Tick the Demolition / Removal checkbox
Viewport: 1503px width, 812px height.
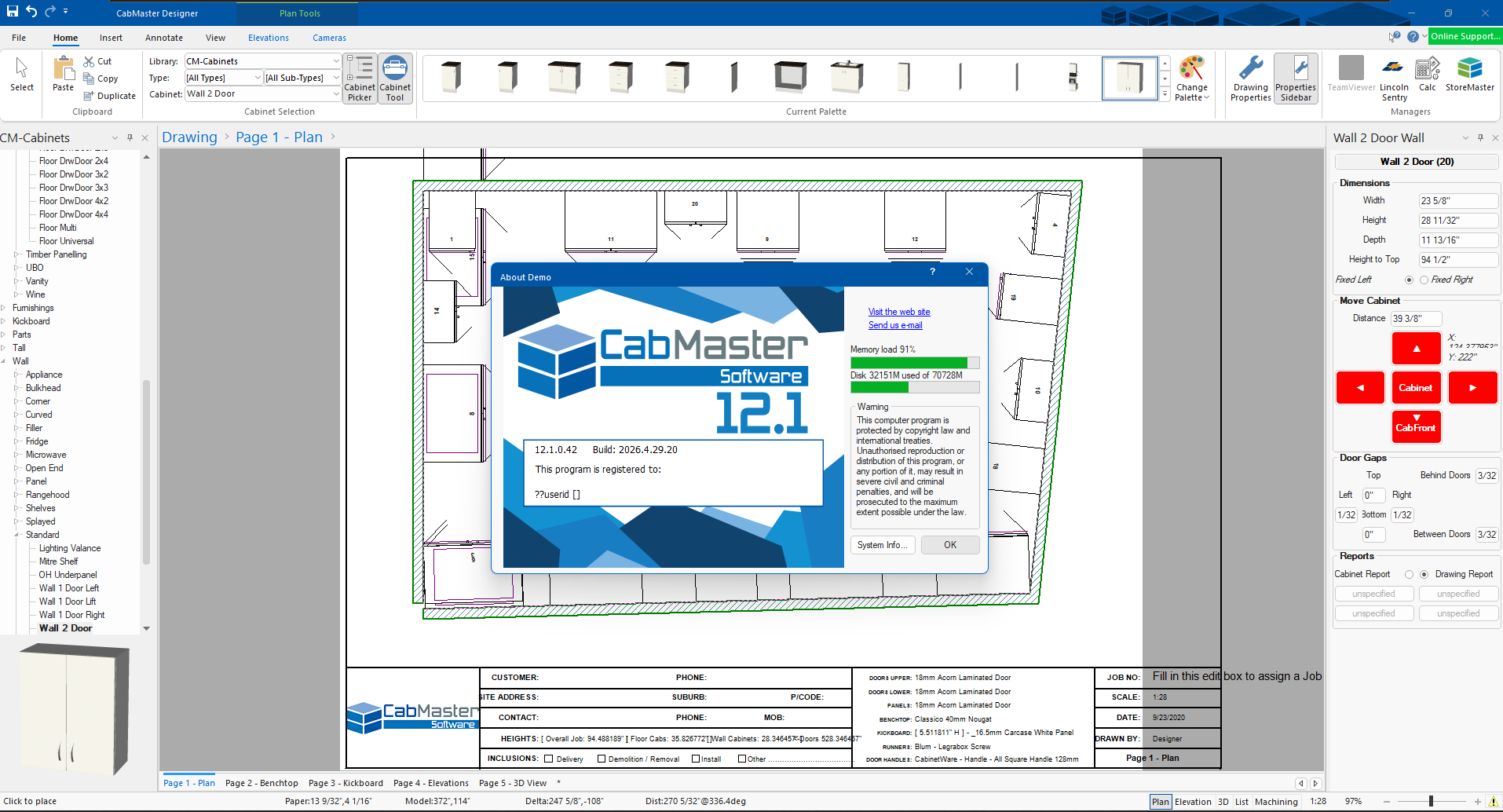[x=602, y=759]
